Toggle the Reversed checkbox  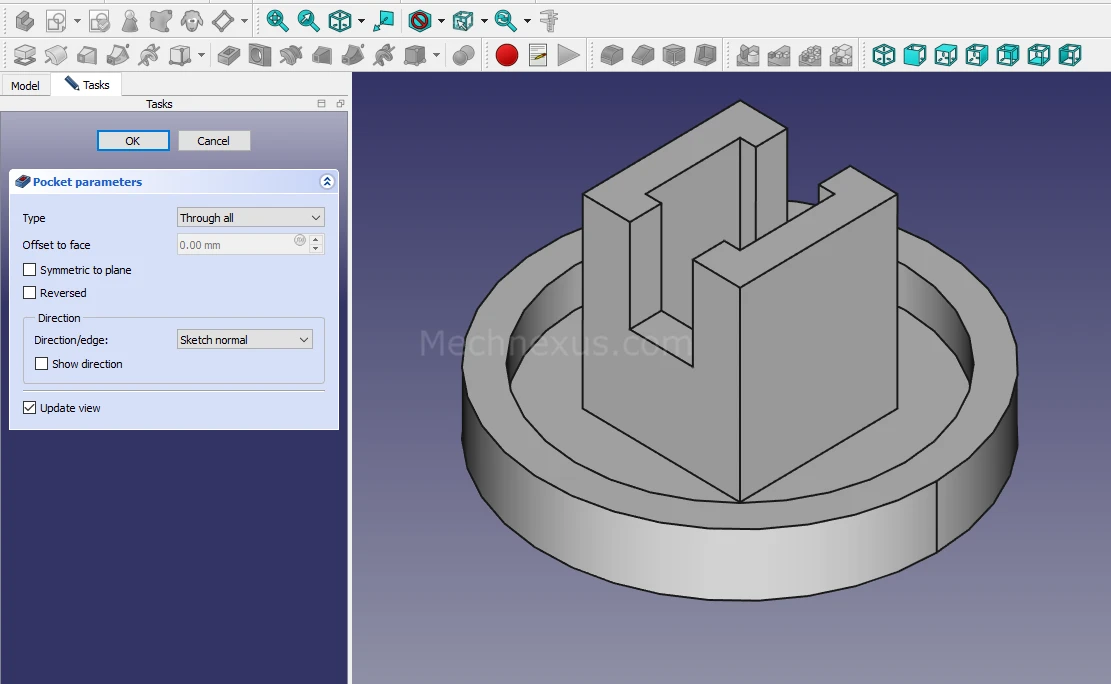[30, 293]
